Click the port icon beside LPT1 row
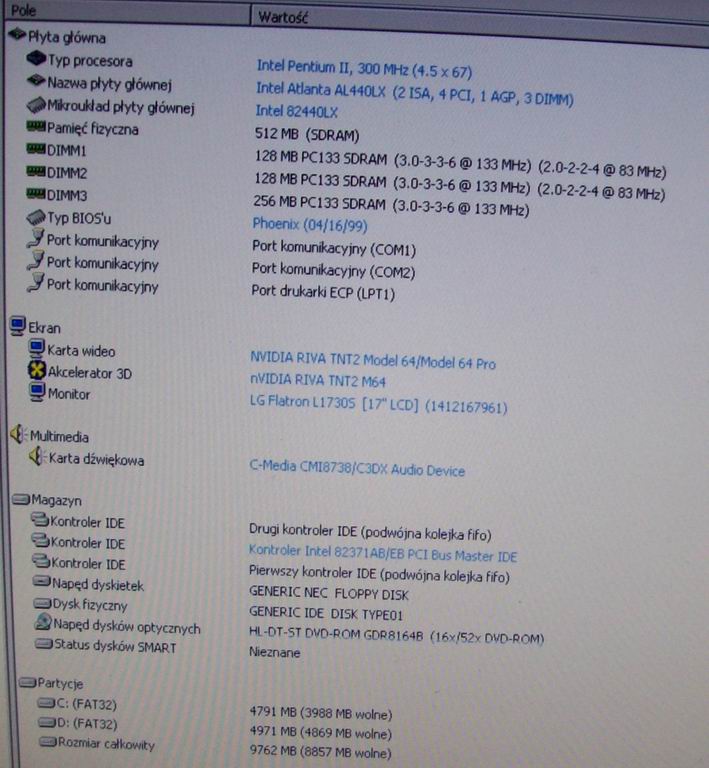 coord(36,283)
